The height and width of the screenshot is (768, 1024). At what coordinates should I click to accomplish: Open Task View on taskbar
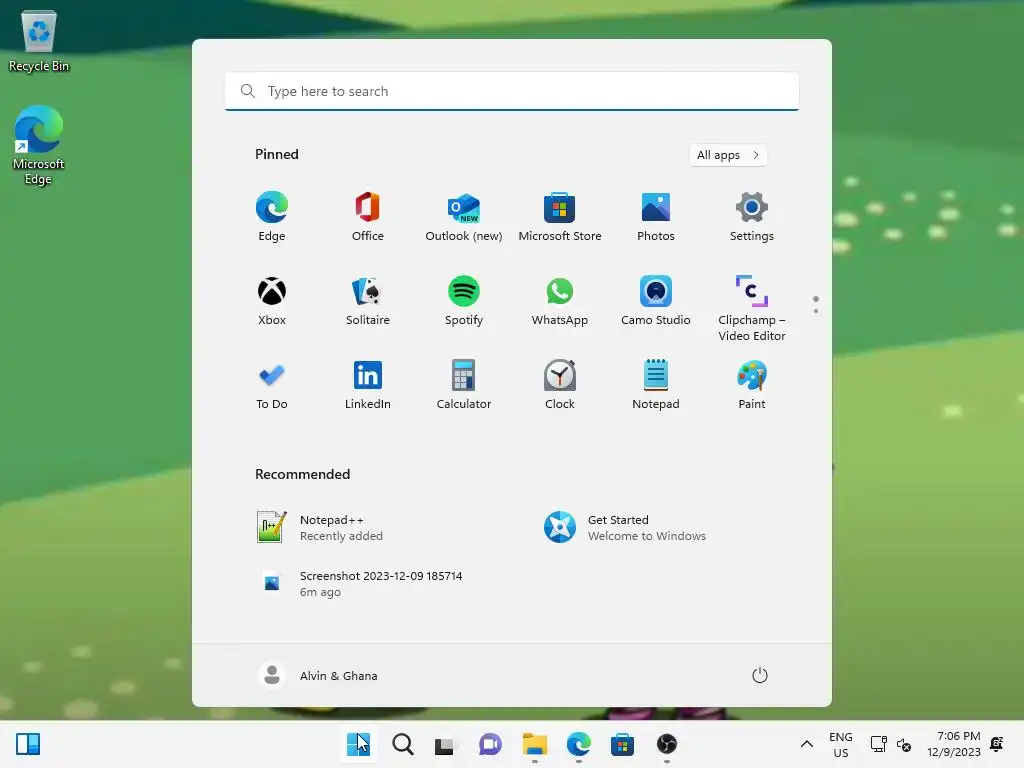pyautogui.click(x=445, y=744)
